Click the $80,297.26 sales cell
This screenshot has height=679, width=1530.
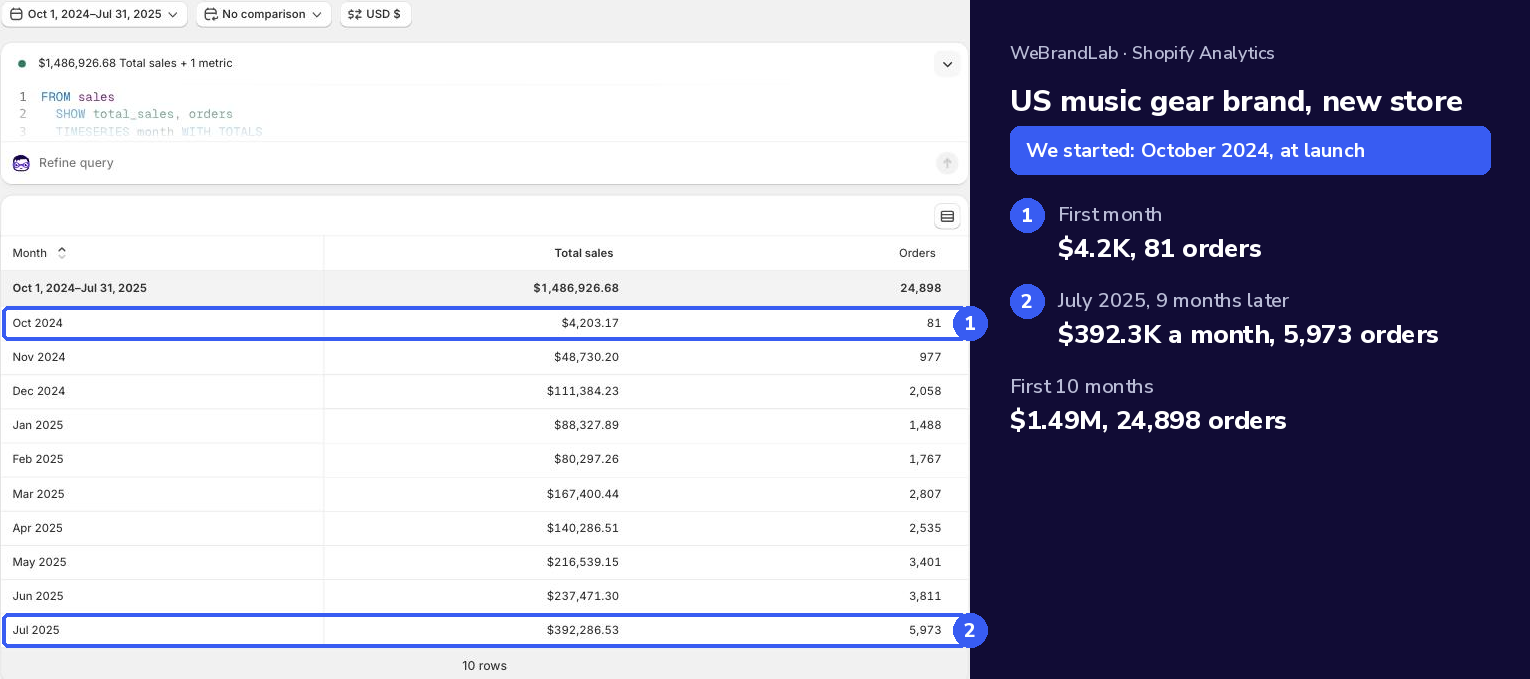(587, 459)
